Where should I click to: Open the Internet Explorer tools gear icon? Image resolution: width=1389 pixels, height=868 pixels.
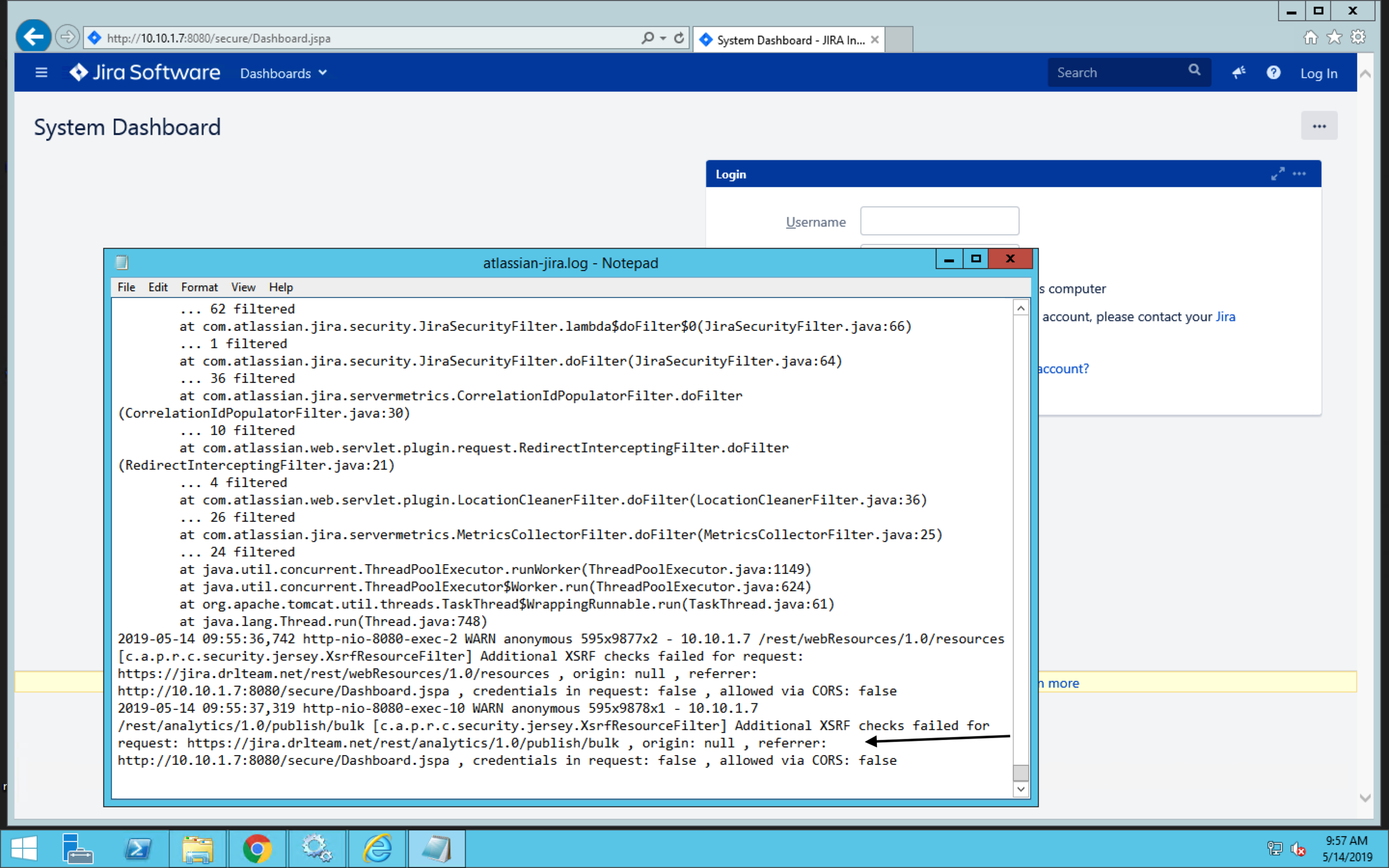click(x=1358, y=37)
